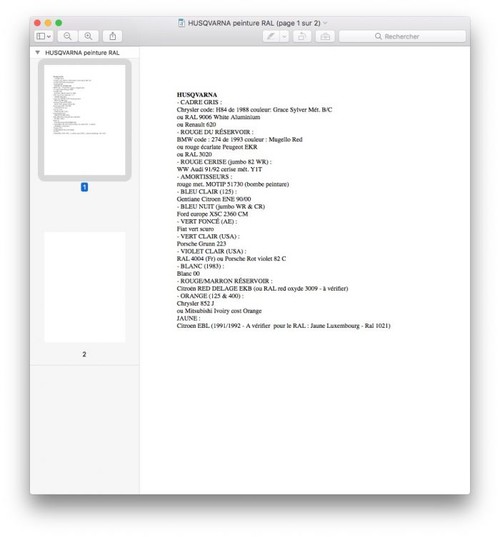Click the HUSQVARNA peinture RAL sidebar header
The height and width of the screenshot is (537, 500).
[82, 53]
